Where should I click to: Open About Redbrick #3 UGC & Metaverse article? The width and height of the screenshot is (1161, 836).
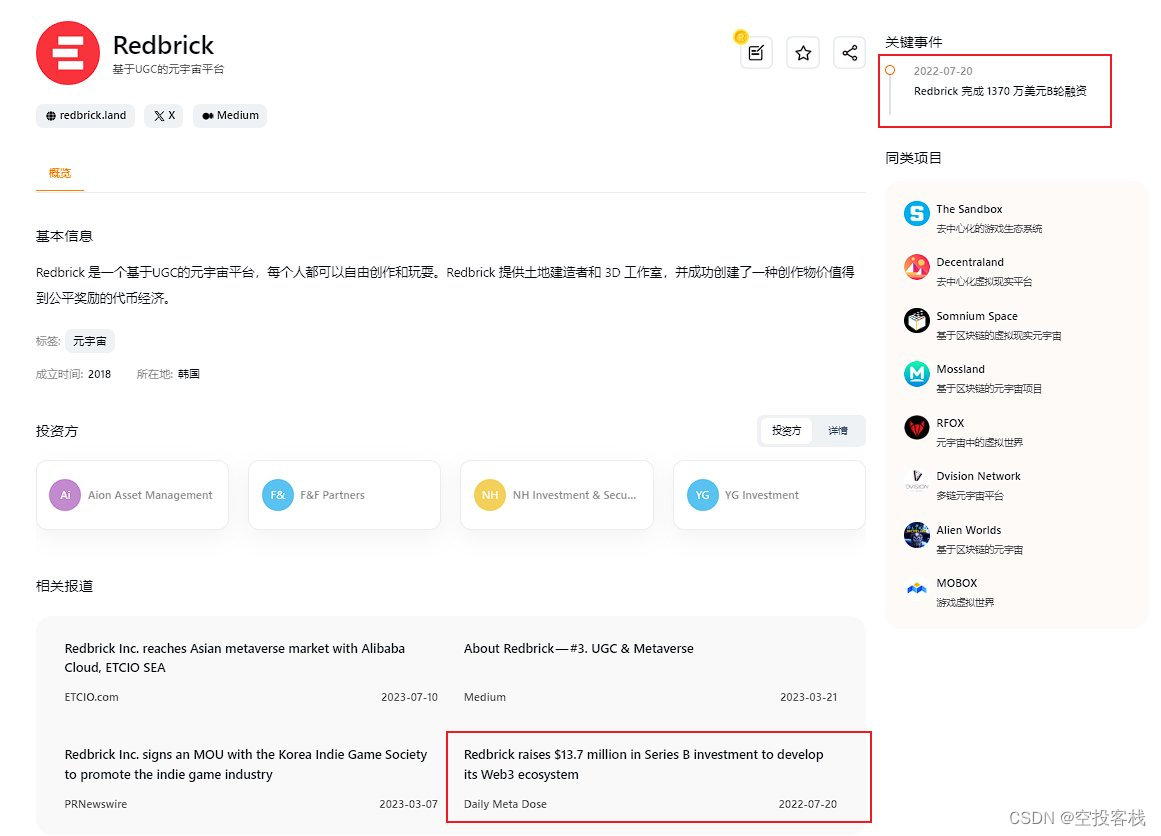[x=578, y=648]
